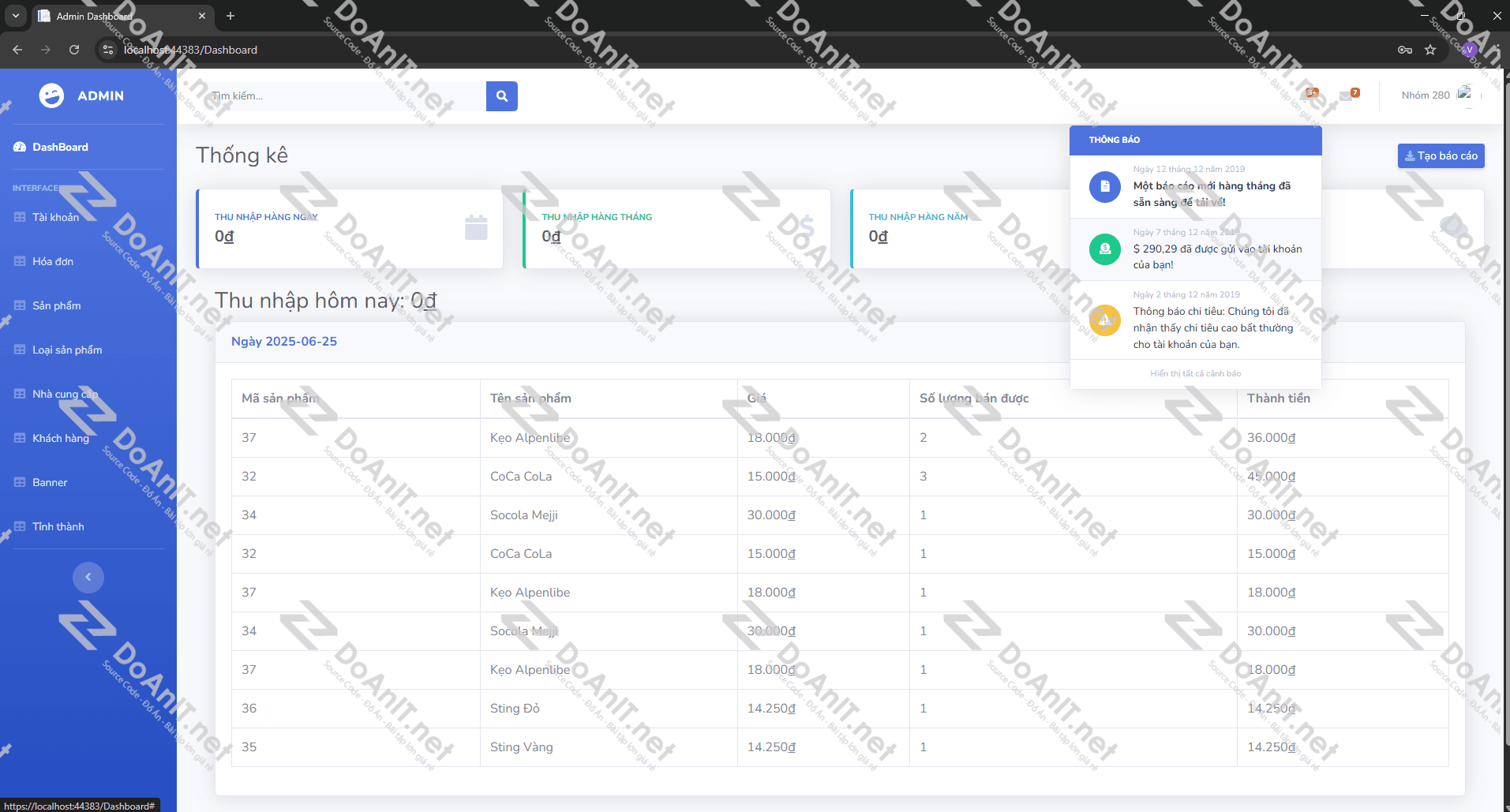Click the Thu nhập hàng ngày card

350,229
